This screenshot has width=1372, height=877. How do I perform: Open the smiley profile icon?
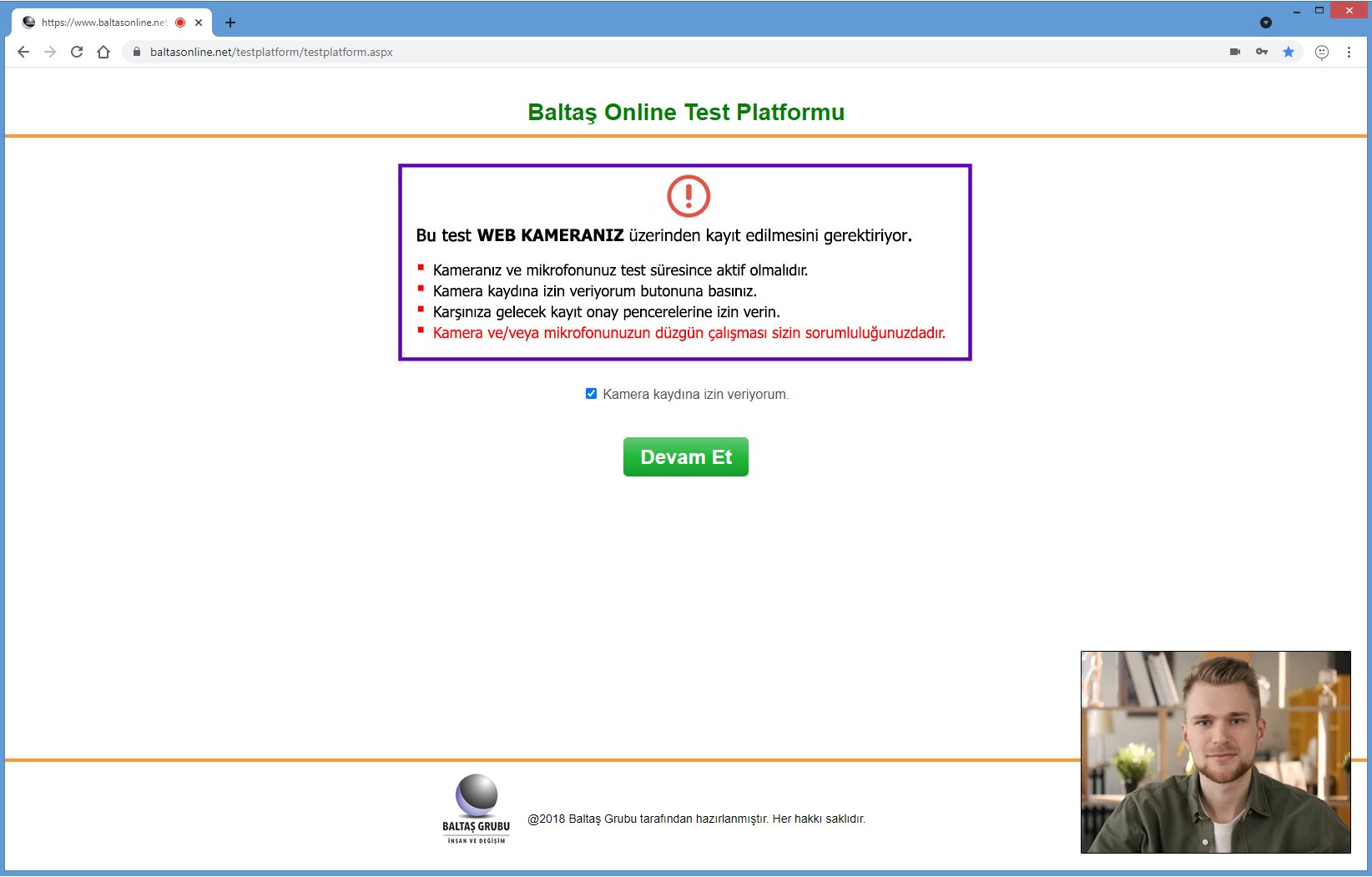click(x=1322, y=52)
